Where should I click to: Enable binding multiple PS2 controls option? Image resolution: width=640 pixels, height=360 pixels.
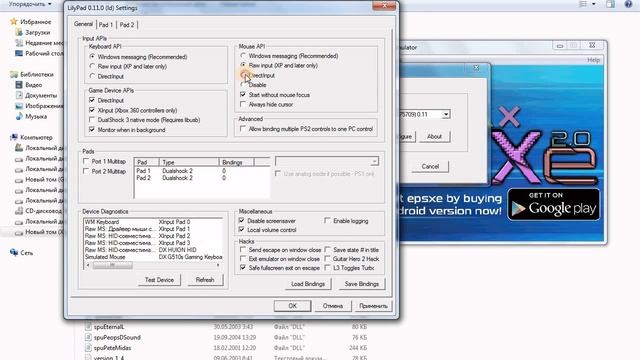click(x=243, y=129)
